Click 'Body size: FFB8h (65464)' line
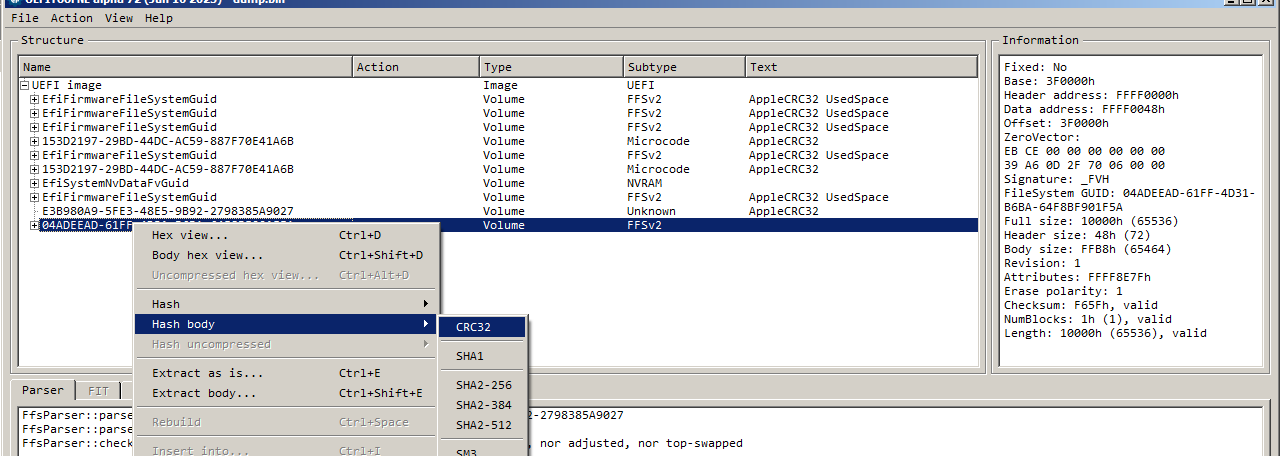1280x456 pixels. point(1087,249)
